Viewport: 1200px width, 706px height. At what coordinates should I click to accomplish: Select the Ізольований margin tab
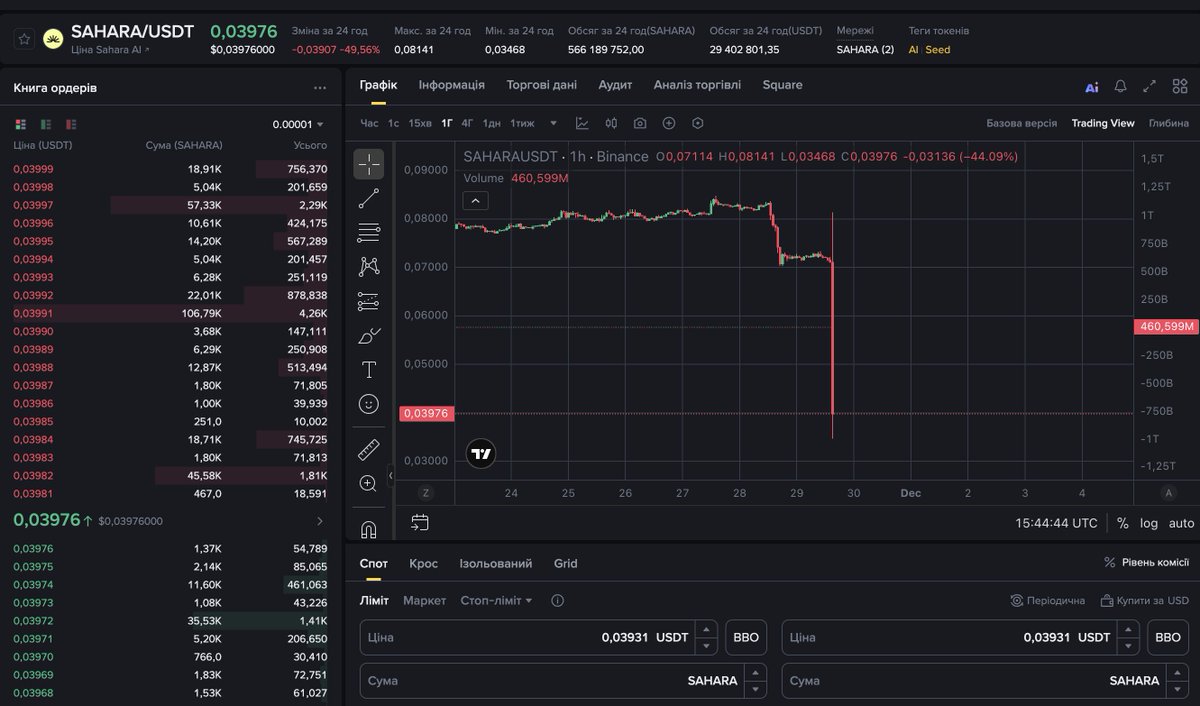point(496,564)
